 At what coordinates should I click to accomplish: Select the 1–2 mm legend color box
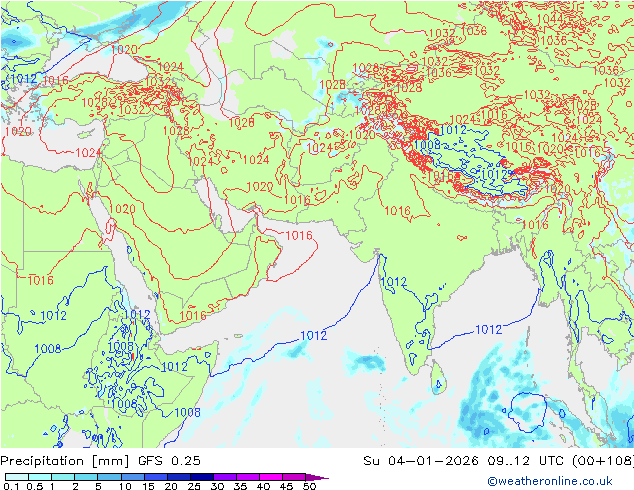coord(63,477)
